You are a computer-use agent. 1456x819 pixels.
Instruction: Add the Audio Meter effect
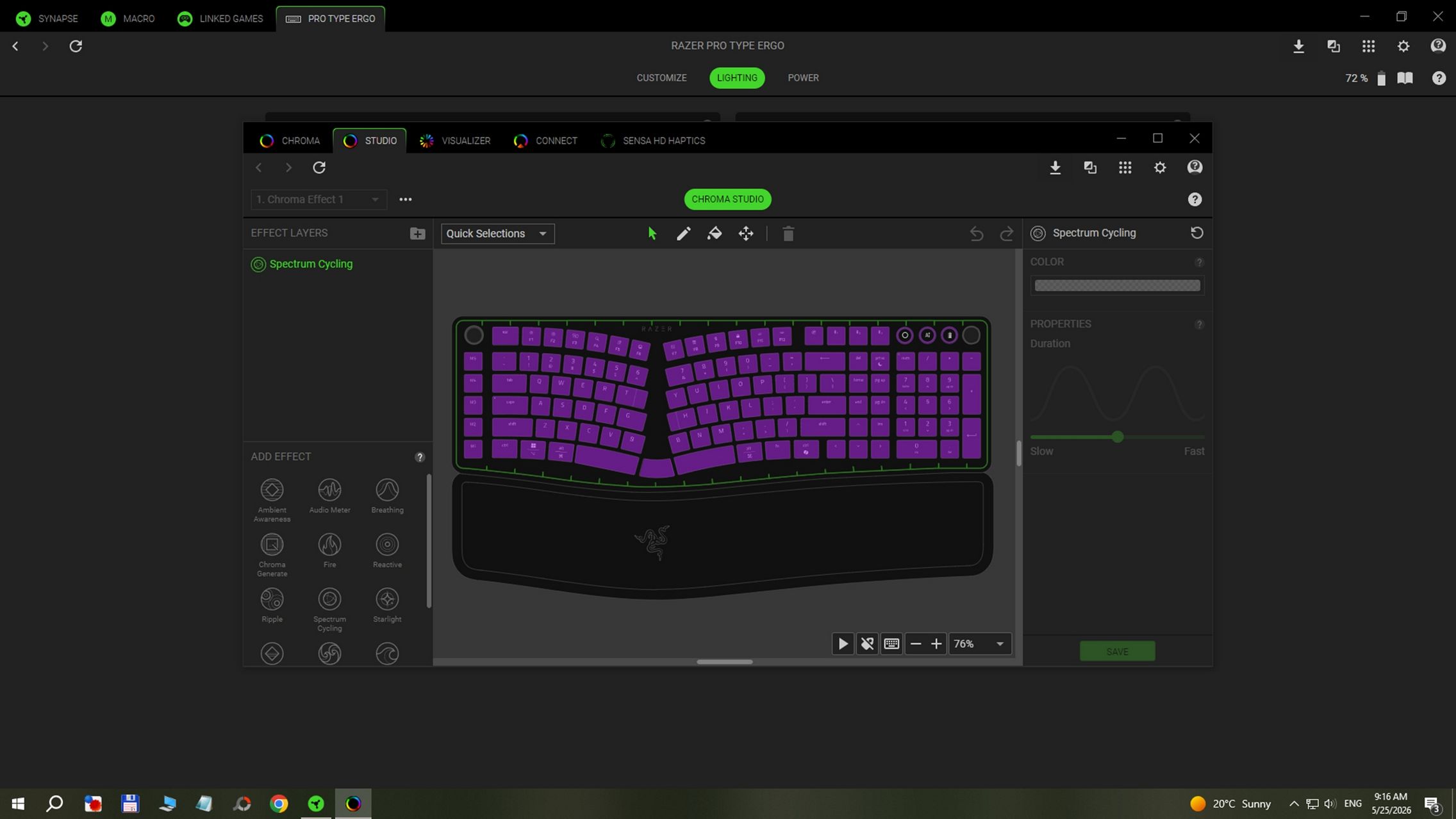point(329,496)
